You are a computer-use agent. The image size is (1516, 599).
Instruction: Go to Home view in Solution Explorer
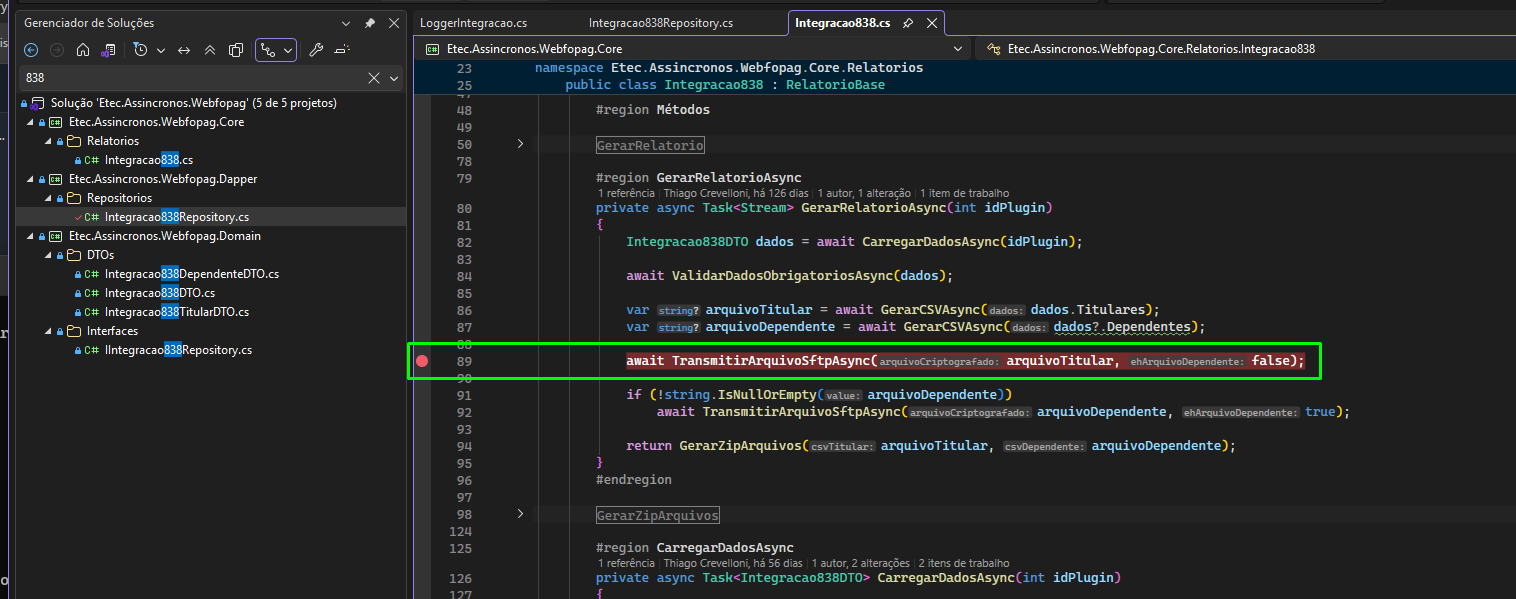(83, 50)
